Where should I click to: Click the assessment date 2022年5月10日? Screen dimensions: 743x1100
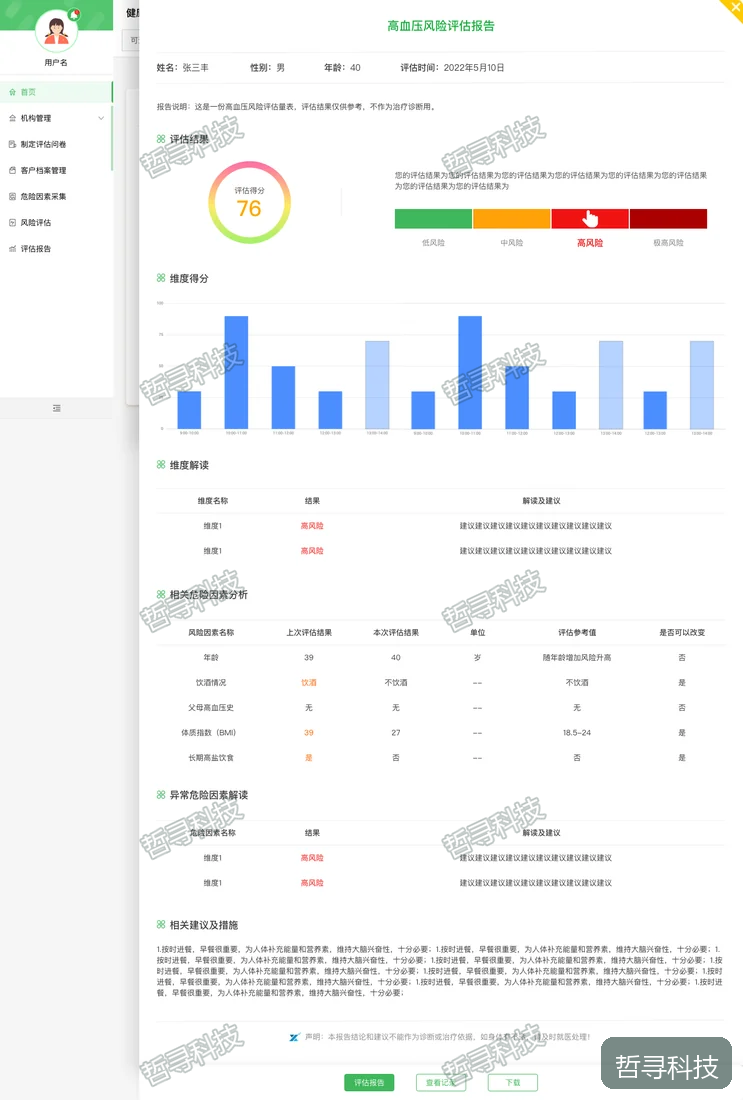click(x=474, y=67)
